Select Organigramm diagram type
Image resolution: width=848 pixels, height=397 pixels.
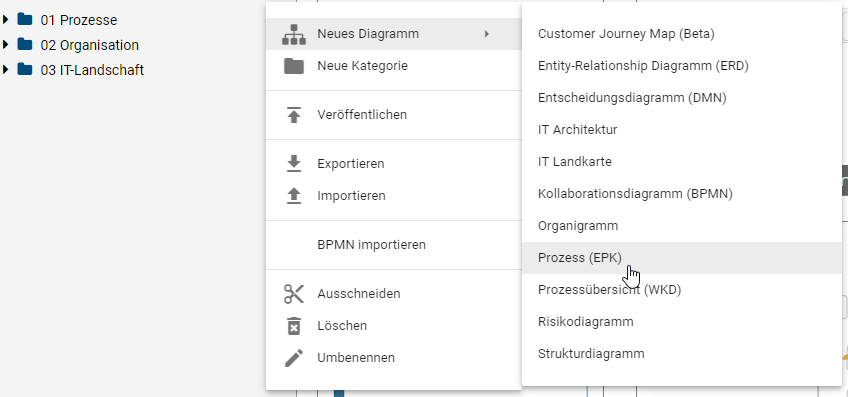681,226
